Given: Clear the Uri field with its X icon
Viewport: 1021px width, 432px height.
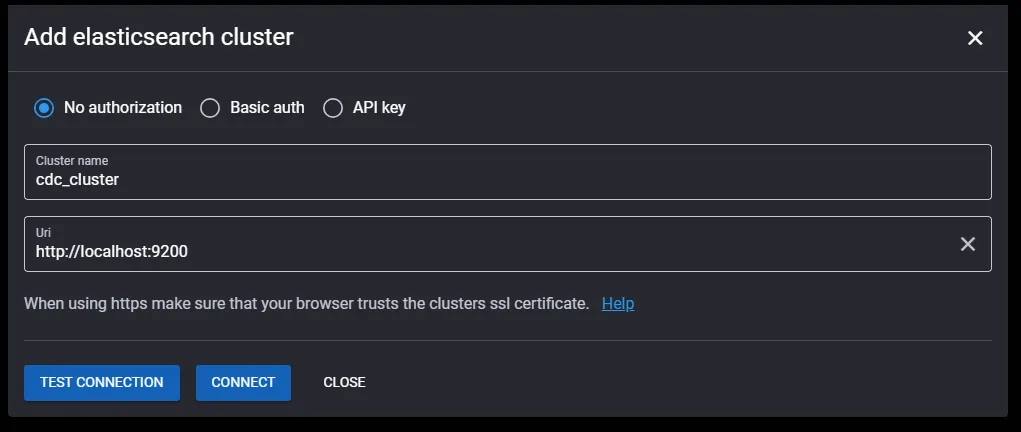Looking at the screenshot, I should tap(968, 244).
